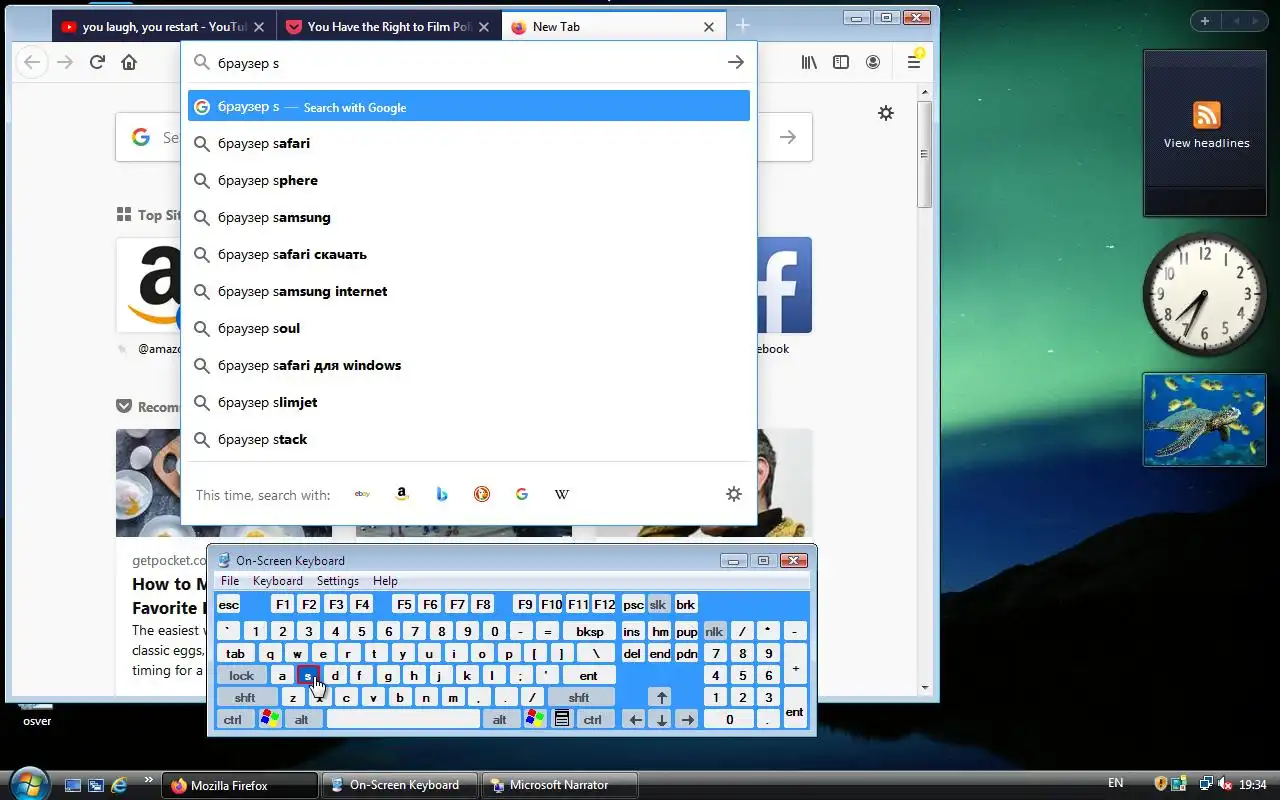Toggle the slk scroll lock key

pos(658,605)
